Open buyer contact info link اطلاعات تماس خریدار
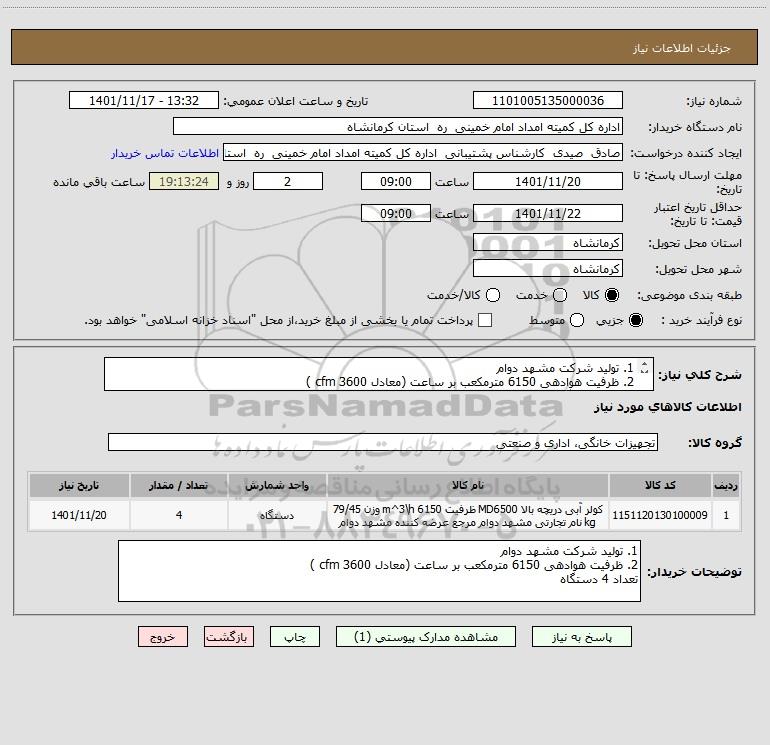Screen dimensions: 770x745 pos(165,153)
